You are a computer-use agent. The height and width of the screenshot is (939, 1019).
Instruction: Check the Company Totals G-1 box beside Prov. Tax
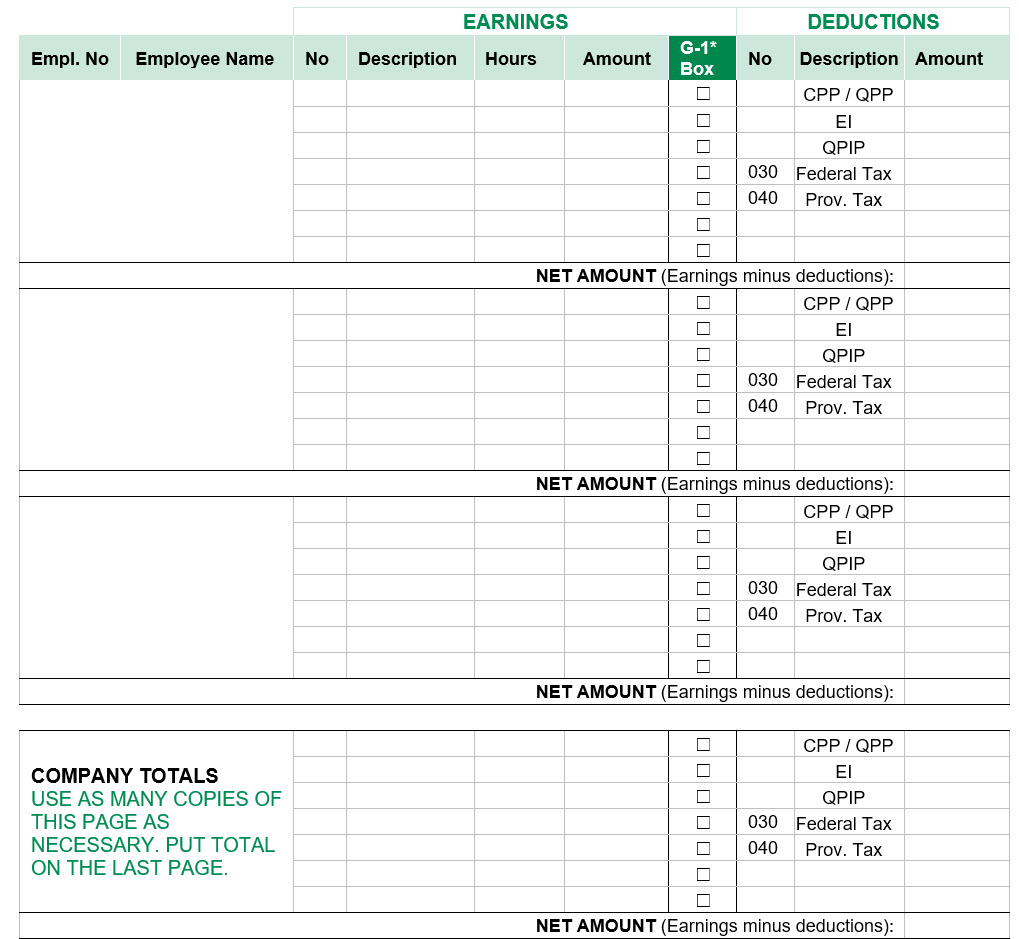click(x=703, y=848)
